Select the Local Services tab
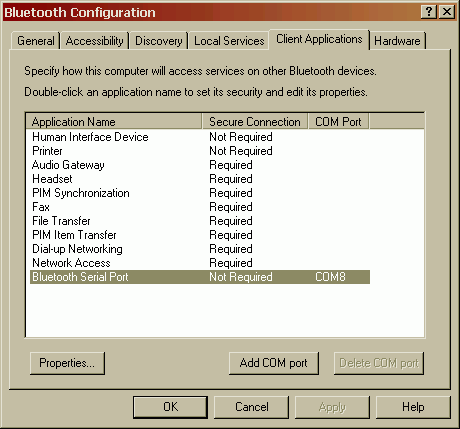Viewport: 460px width, 429px height. coord(229,41)
